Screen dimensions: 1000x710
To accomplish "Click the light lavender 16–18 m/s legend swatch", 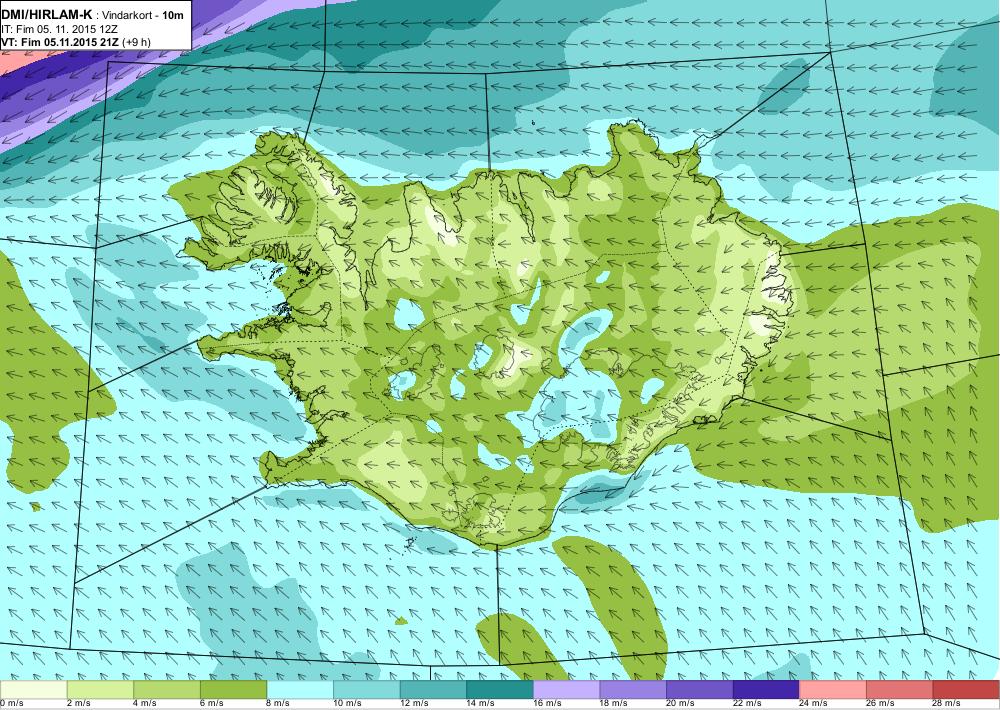I will coord(566,690).
